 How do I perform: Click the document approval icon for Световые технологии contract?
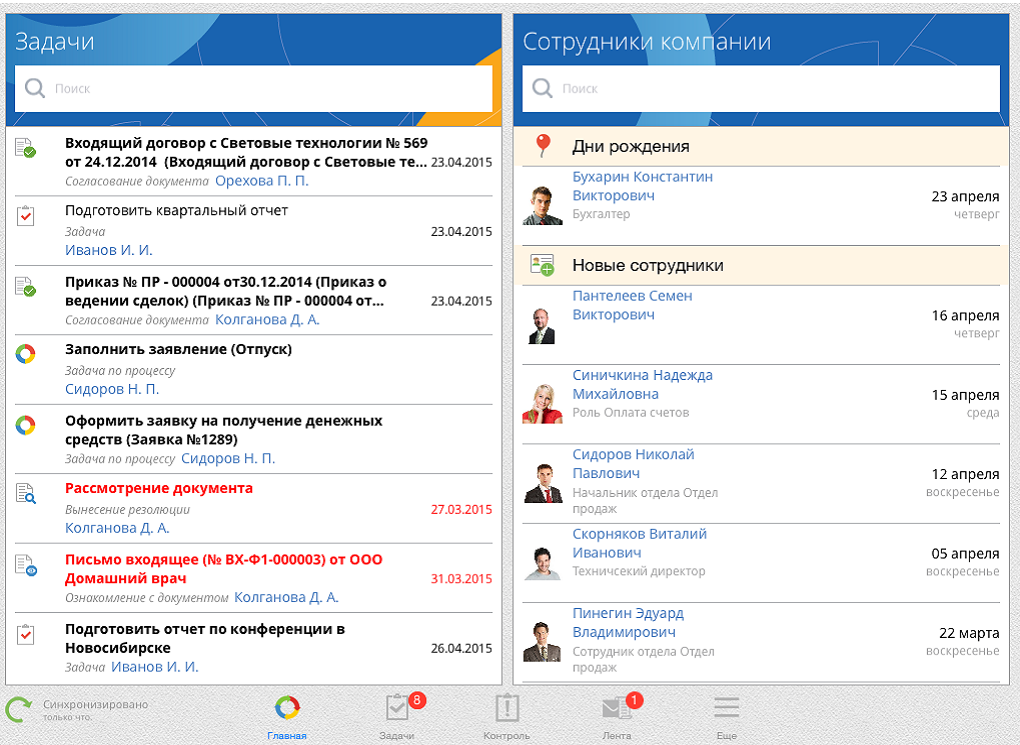tap(25, 148)
